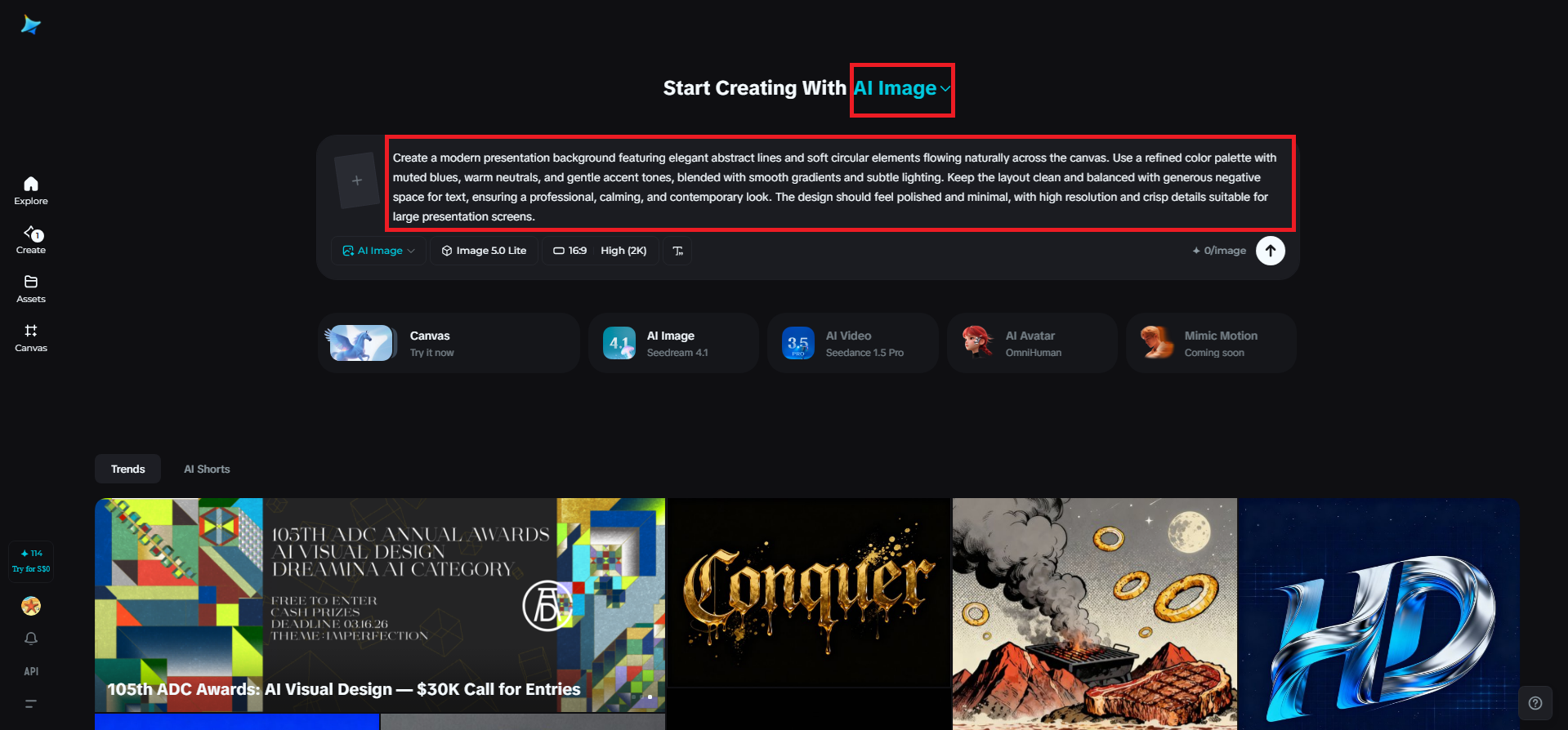Submit prompt with the up arrow button

1271,251
